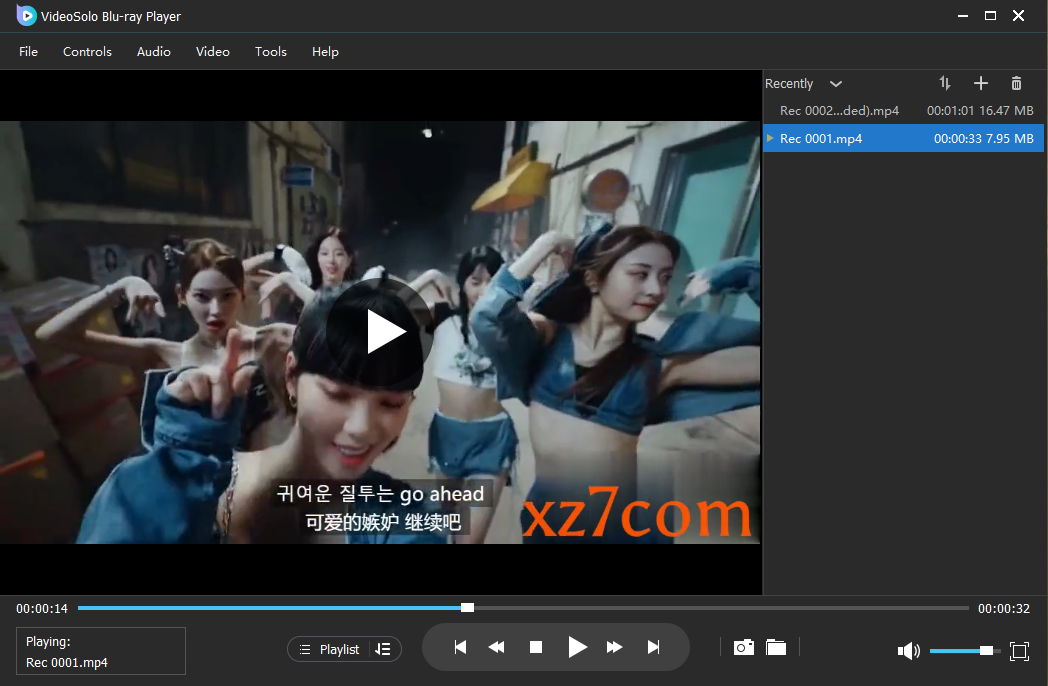Close the VideoSolo Blu-ray Player window
This screenshot has height=686, width=1048.
pyautogui.click(x=1019, y=15)
